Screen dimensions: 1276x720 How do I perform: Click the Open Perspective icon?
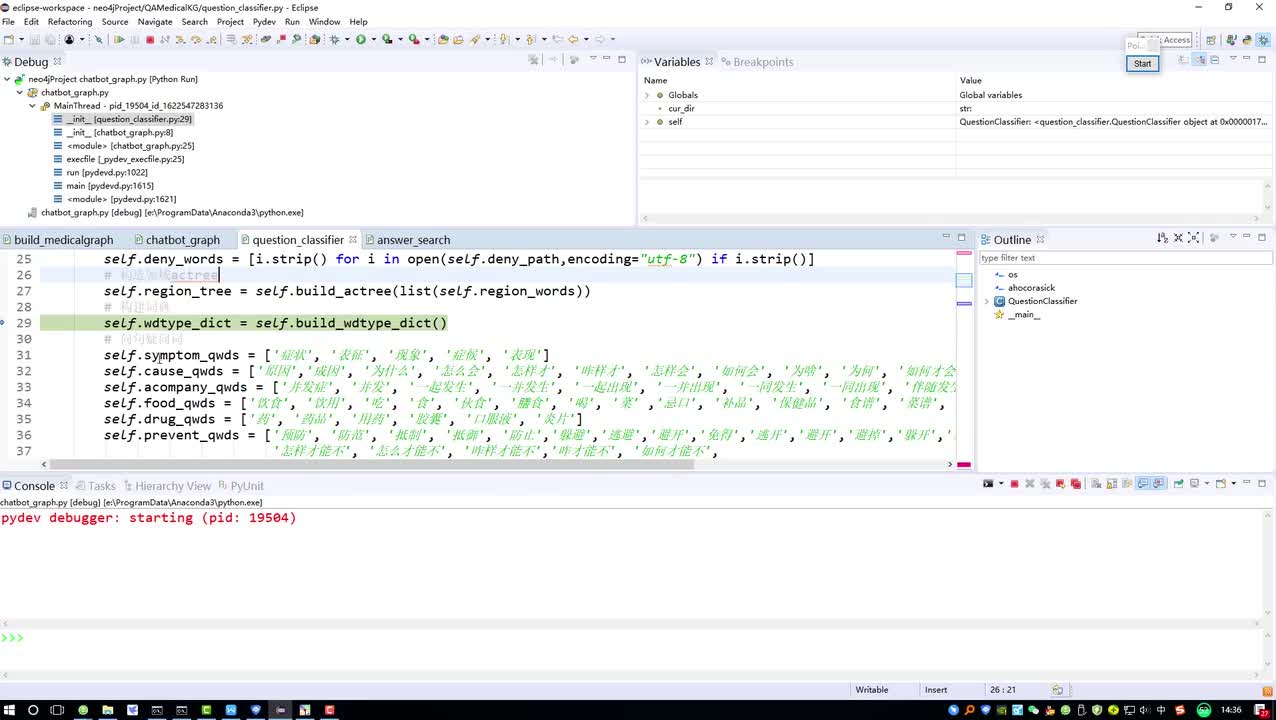click(1211, 40)
